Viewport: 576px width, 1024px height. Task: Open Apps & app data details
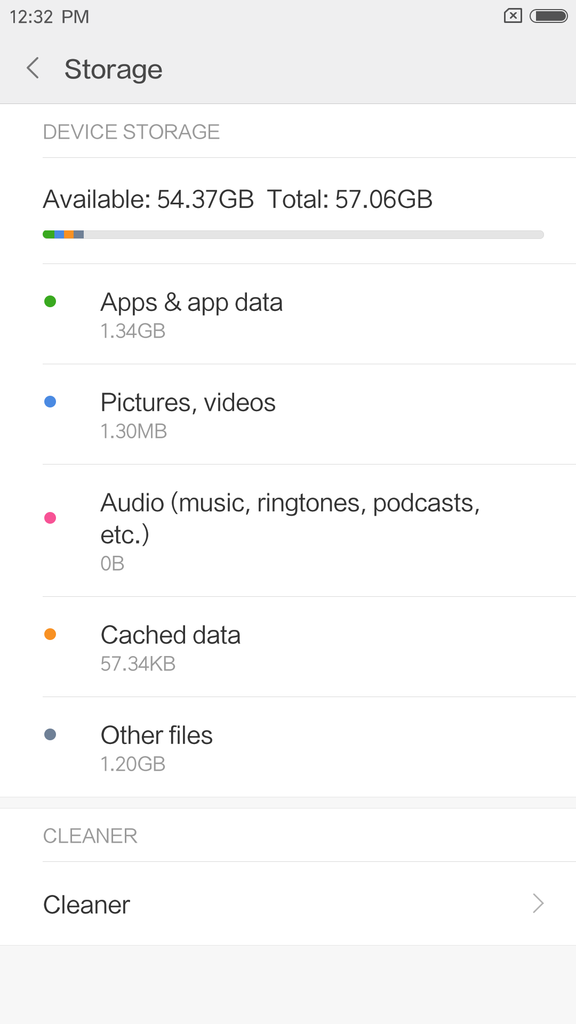[288, 314]
